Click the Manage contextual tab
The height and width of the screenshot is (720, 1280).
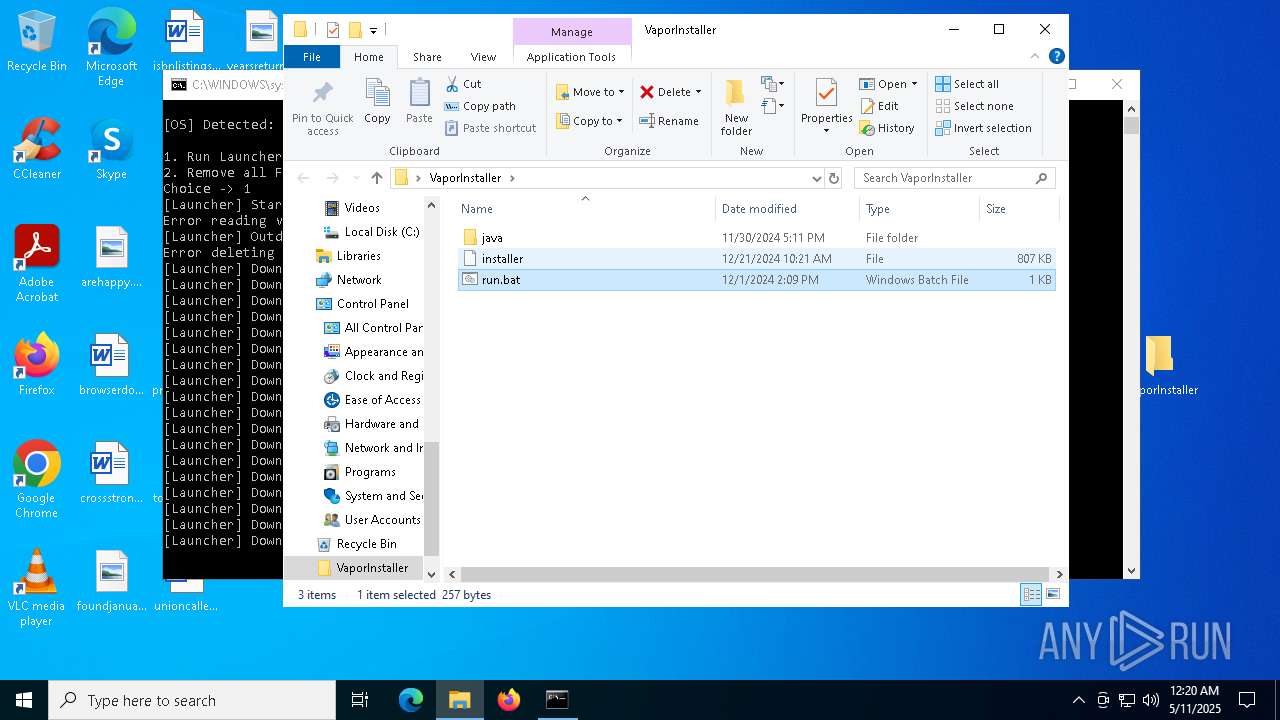point(571,31)
